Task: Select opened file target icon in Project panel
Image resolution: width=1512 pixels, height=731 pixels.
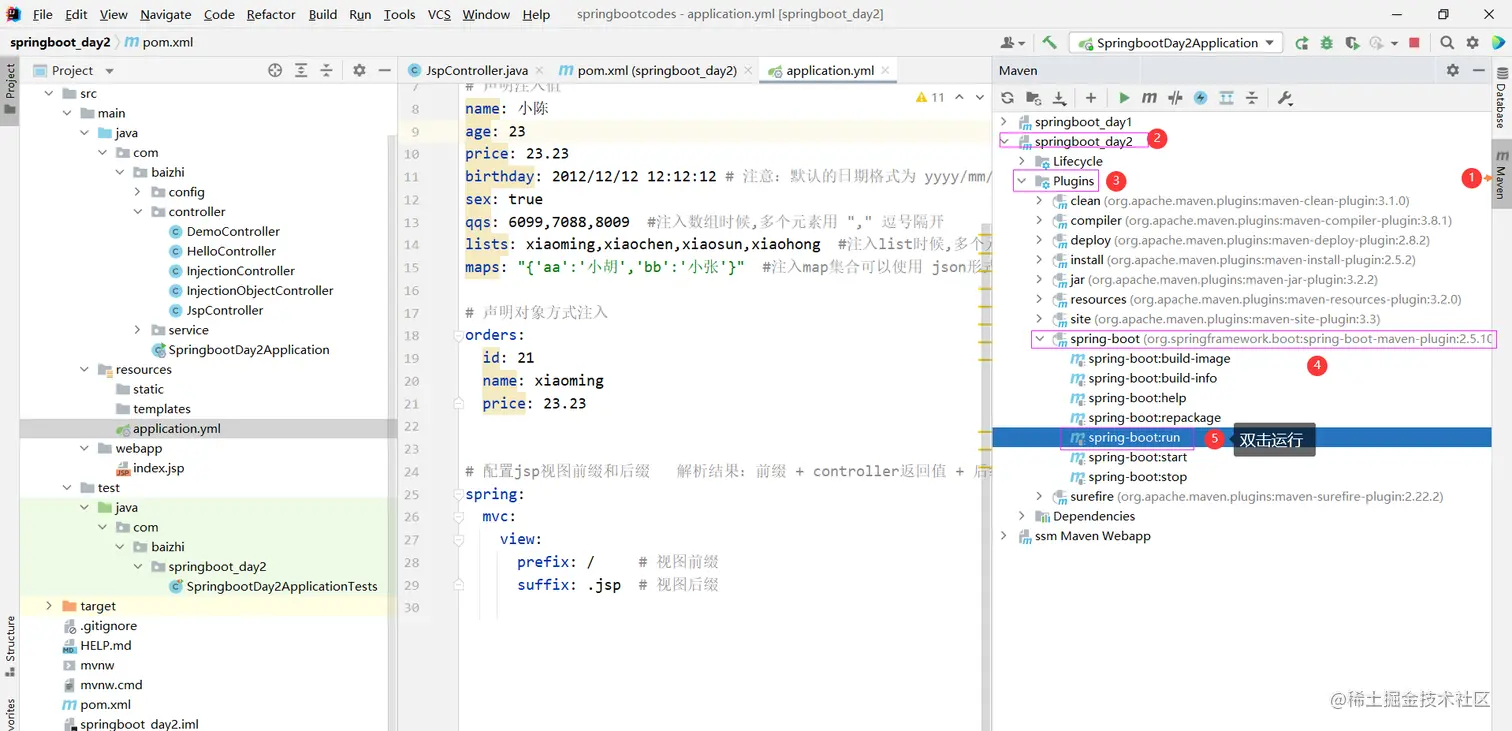Action: pyautogui.click(x=275, y=70)
